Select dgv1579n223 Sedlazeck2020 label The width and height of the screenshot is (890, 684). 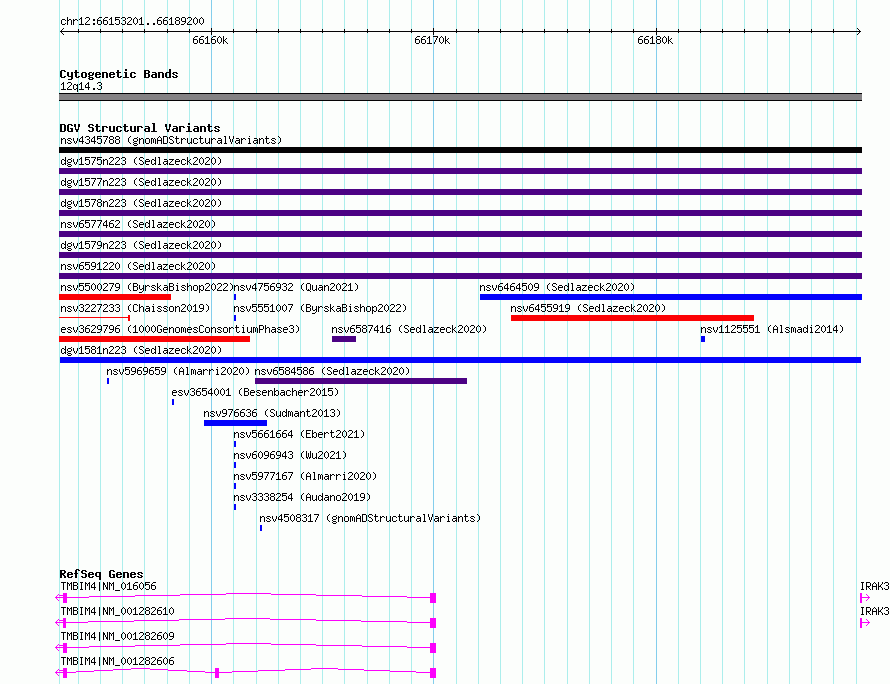(x=141, y=245)
